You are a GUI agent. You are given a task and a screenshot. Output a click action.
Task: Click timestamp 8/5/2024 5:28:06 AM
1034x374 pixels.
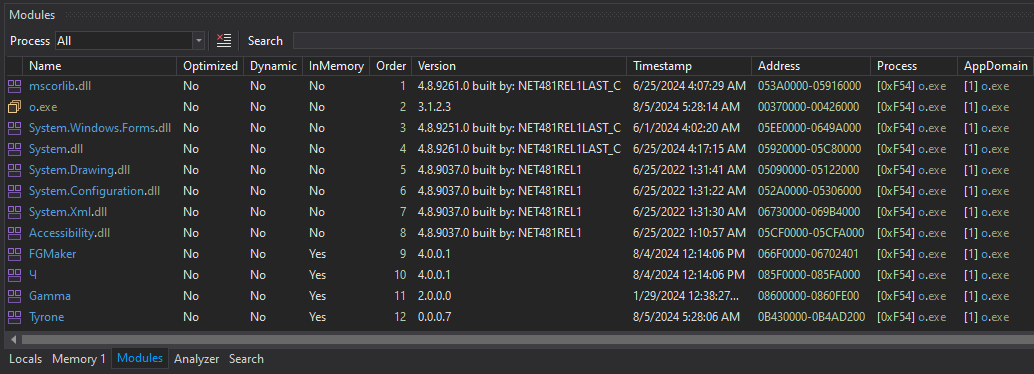(x=686, y=317)
